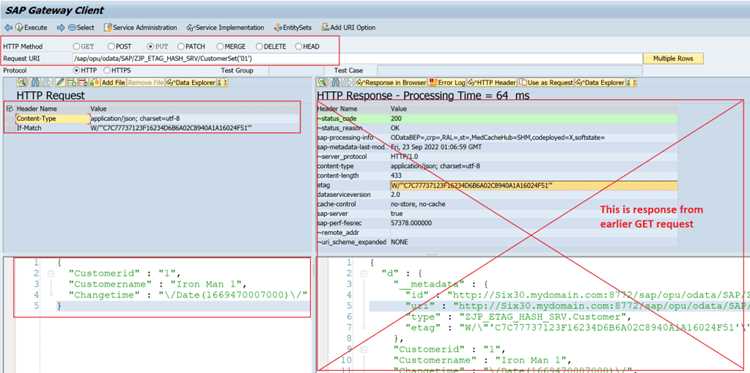Image resolution: width=750 pixels, height=373 pixels.
Task: Collapse the fold marker in request body
Action: (x=51, y=274)
